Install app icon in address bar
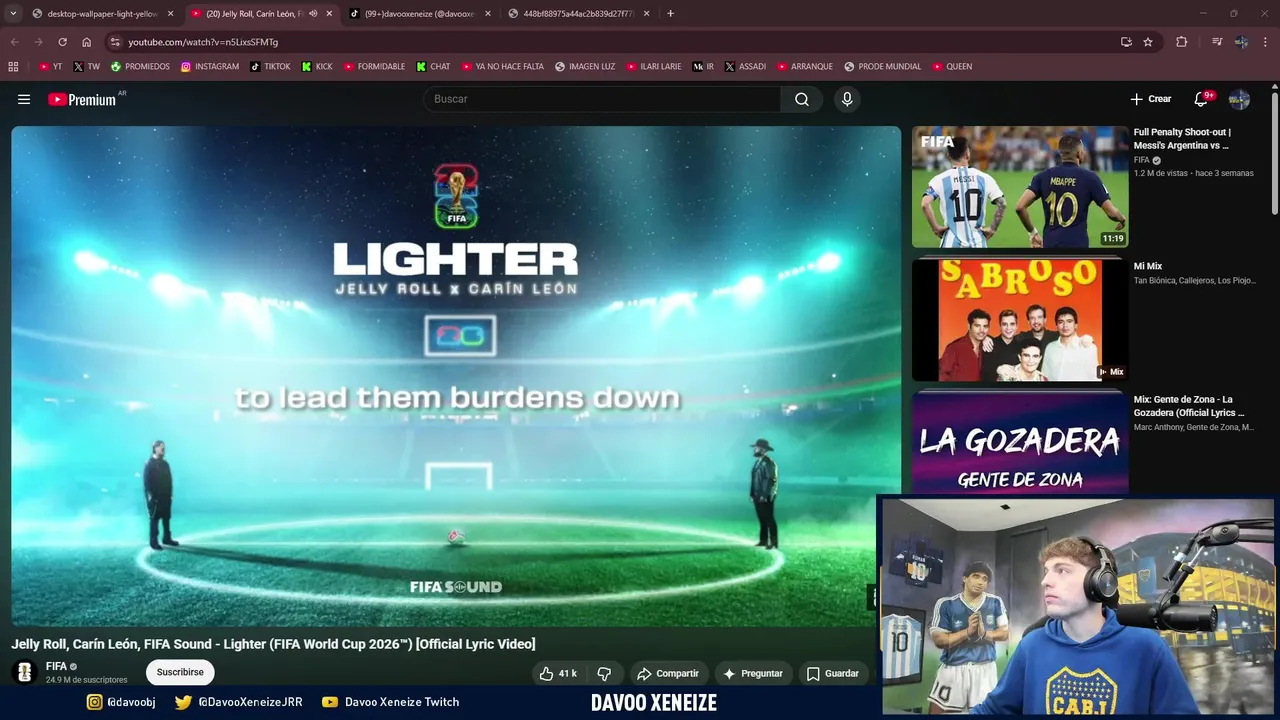 [1126, 42]
